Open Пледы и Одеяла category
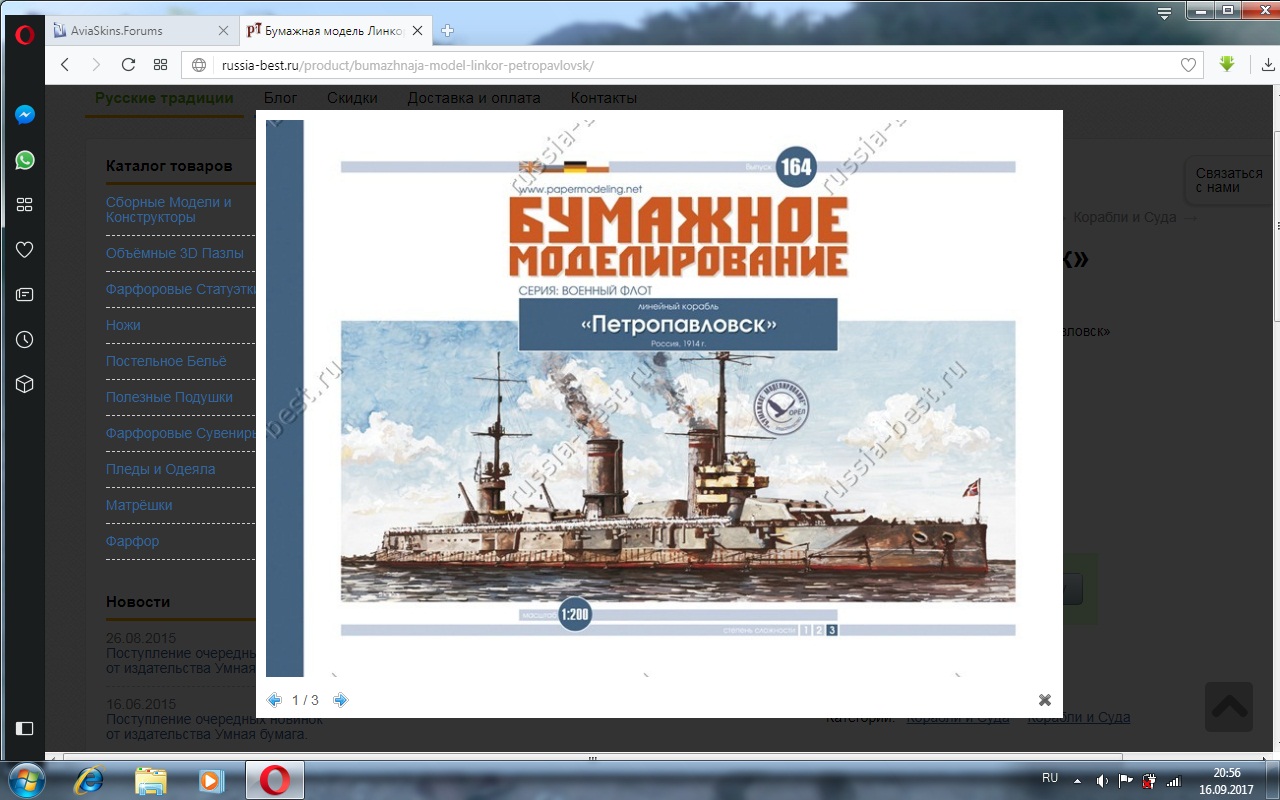This screenshot has width=1280, height=800. 160,469
